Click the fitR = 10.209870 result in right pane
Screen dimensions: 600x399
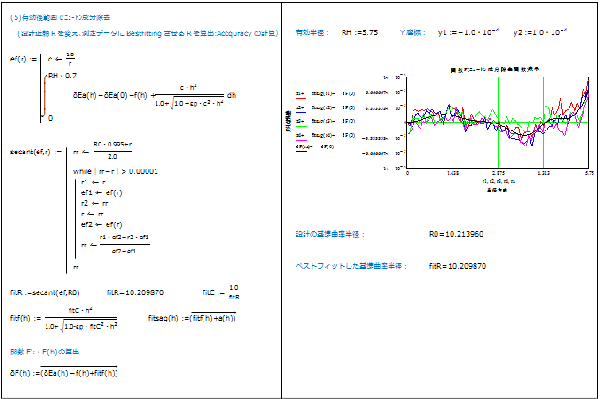(x=457, y=266)
